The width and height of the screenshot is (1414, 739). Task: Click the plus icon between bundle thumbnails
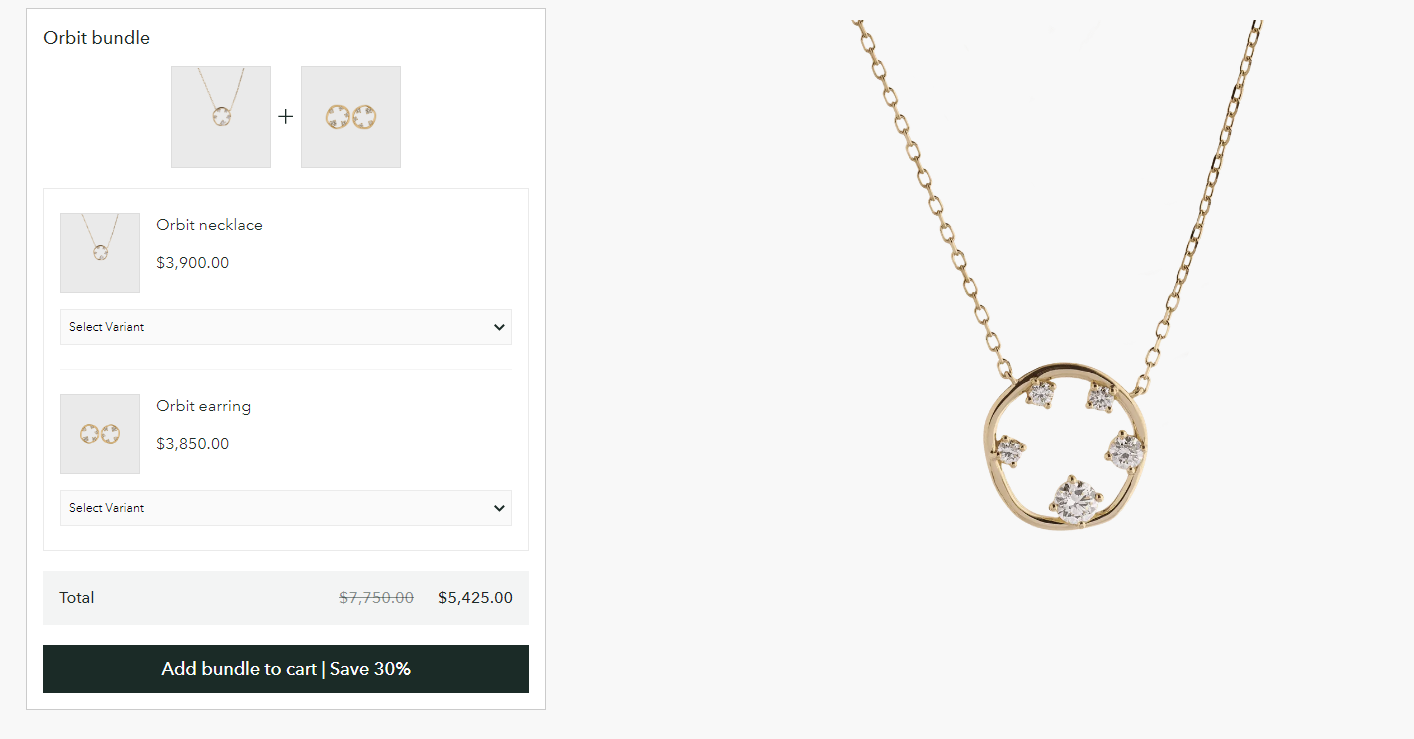[286, 117]
